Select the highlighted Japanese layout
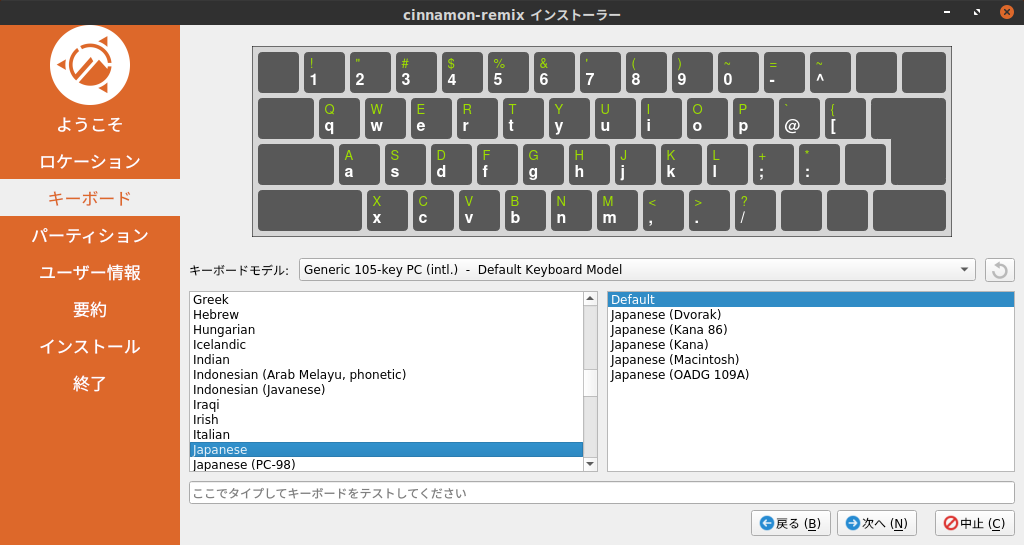The image size is (1024, 545). [x=386, y=450]
